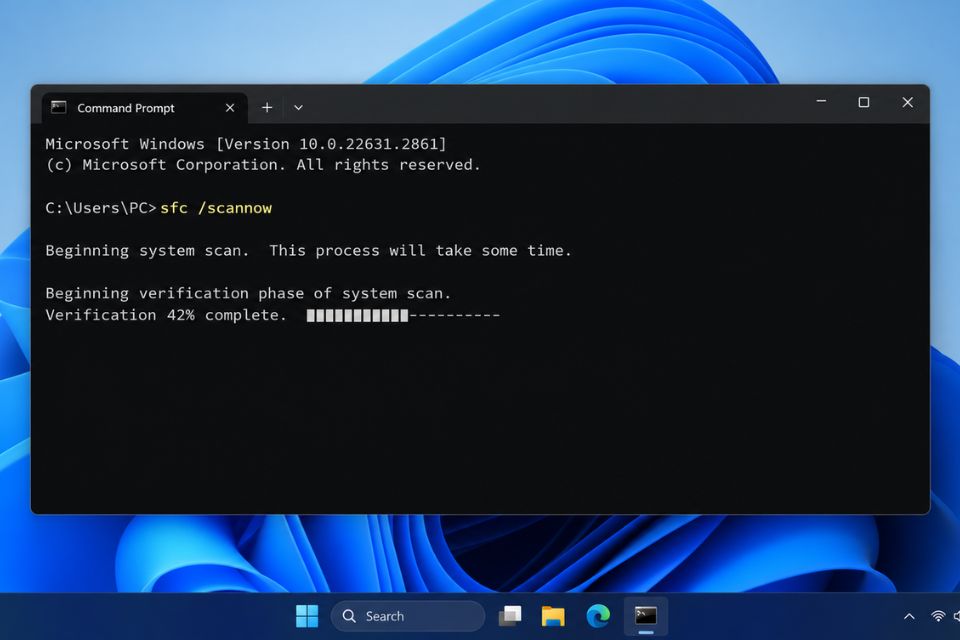This screenshot has width=960, height=640.
Task: Open a new terminal tab
Action: [x=267, y=108]
